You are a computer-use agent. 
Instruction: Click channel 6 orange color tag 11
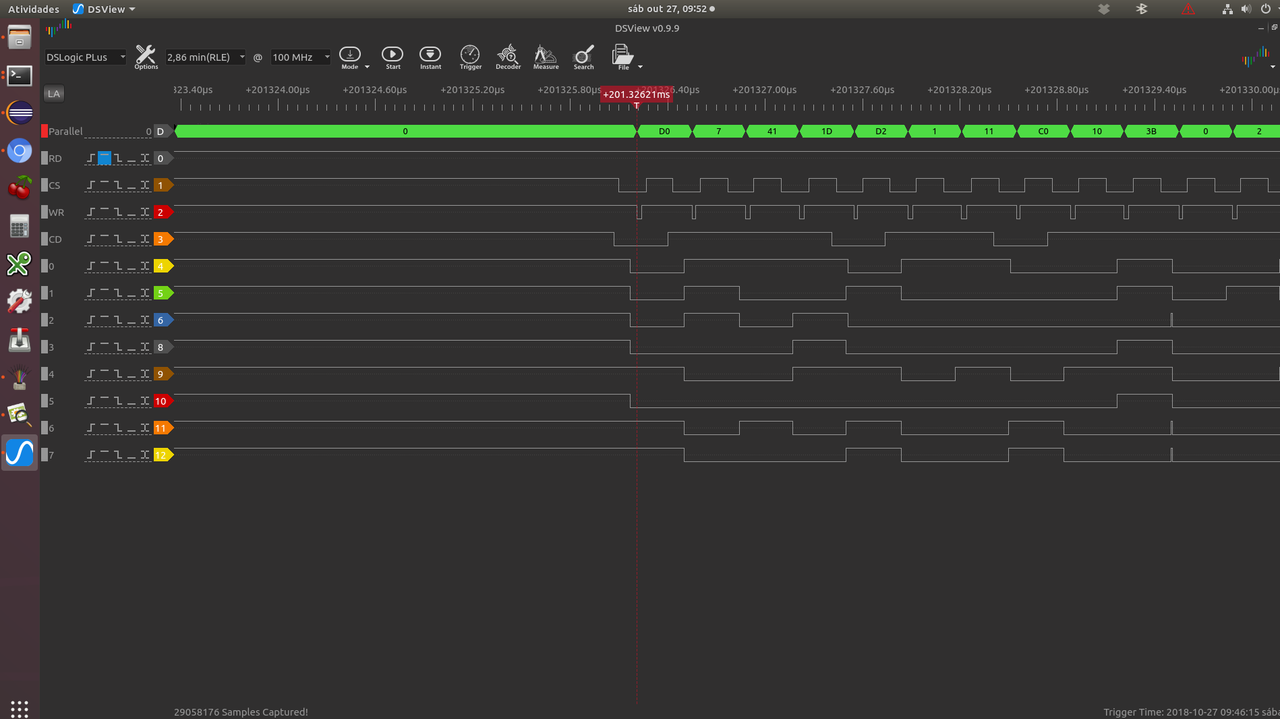(163, 428)
